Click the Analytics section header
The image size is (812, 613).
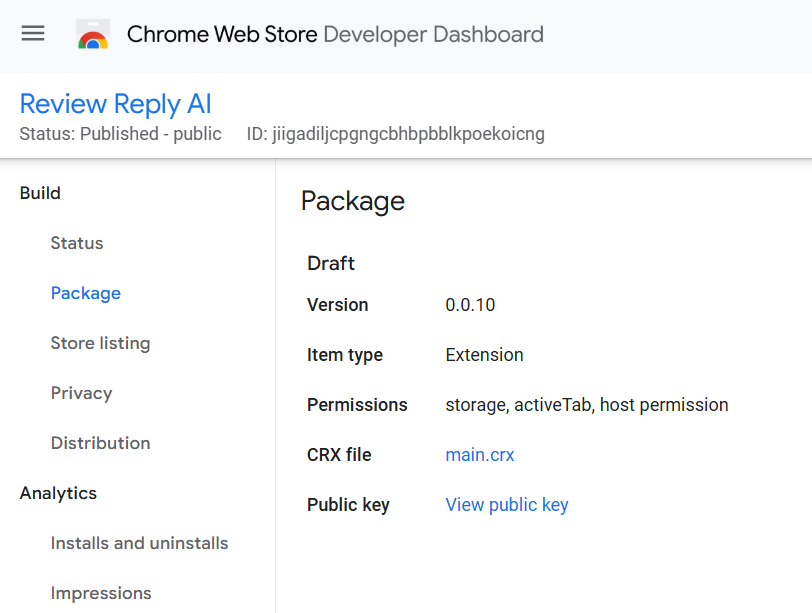pyautogui.click(x=58, y=493)
